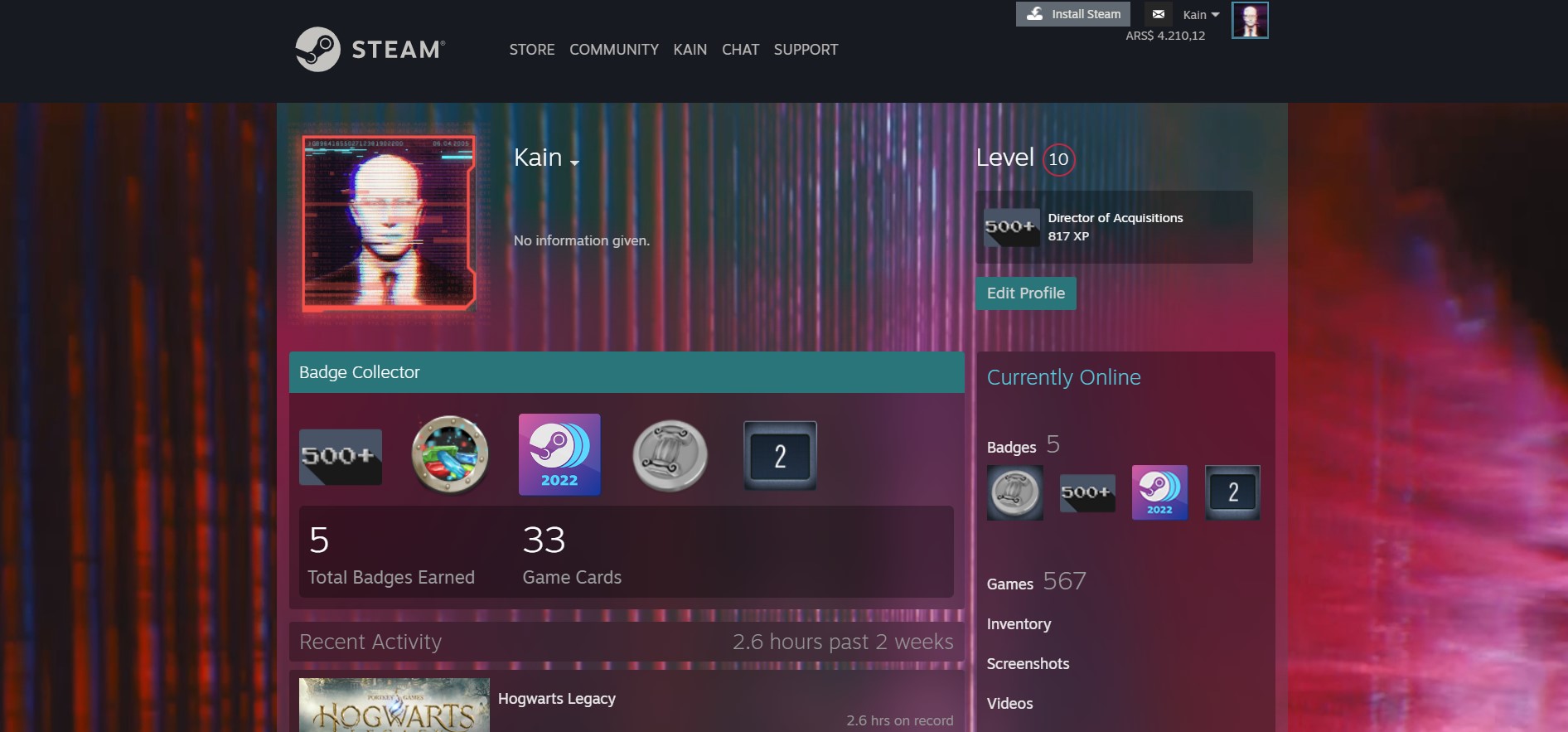
Task: Open the Videos link
Action: click(1010, 704)
